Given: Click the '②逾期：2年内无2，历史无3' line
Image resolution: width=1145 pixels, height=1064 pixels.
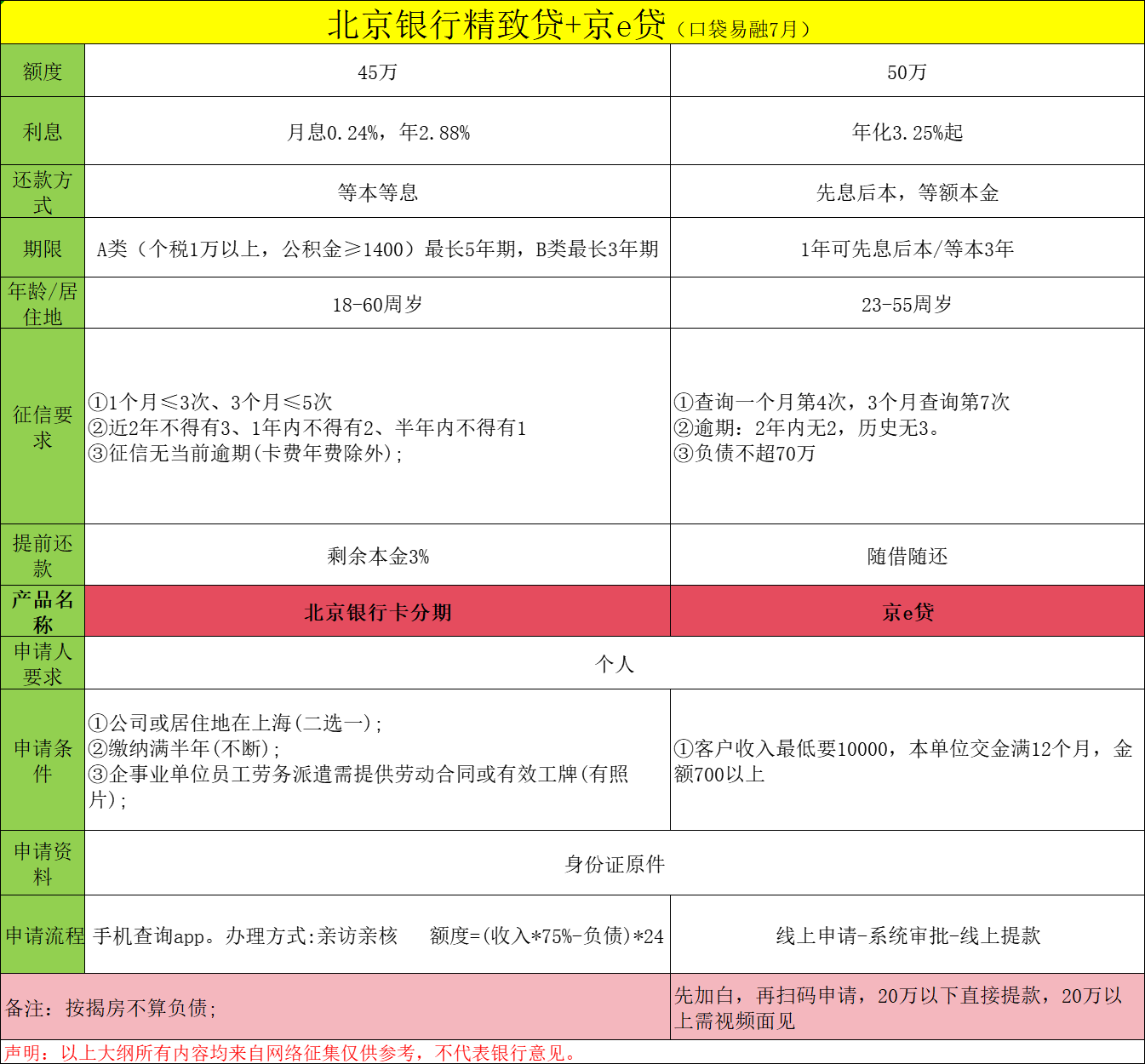Looking at the screenshot, I should click(809, 427).
